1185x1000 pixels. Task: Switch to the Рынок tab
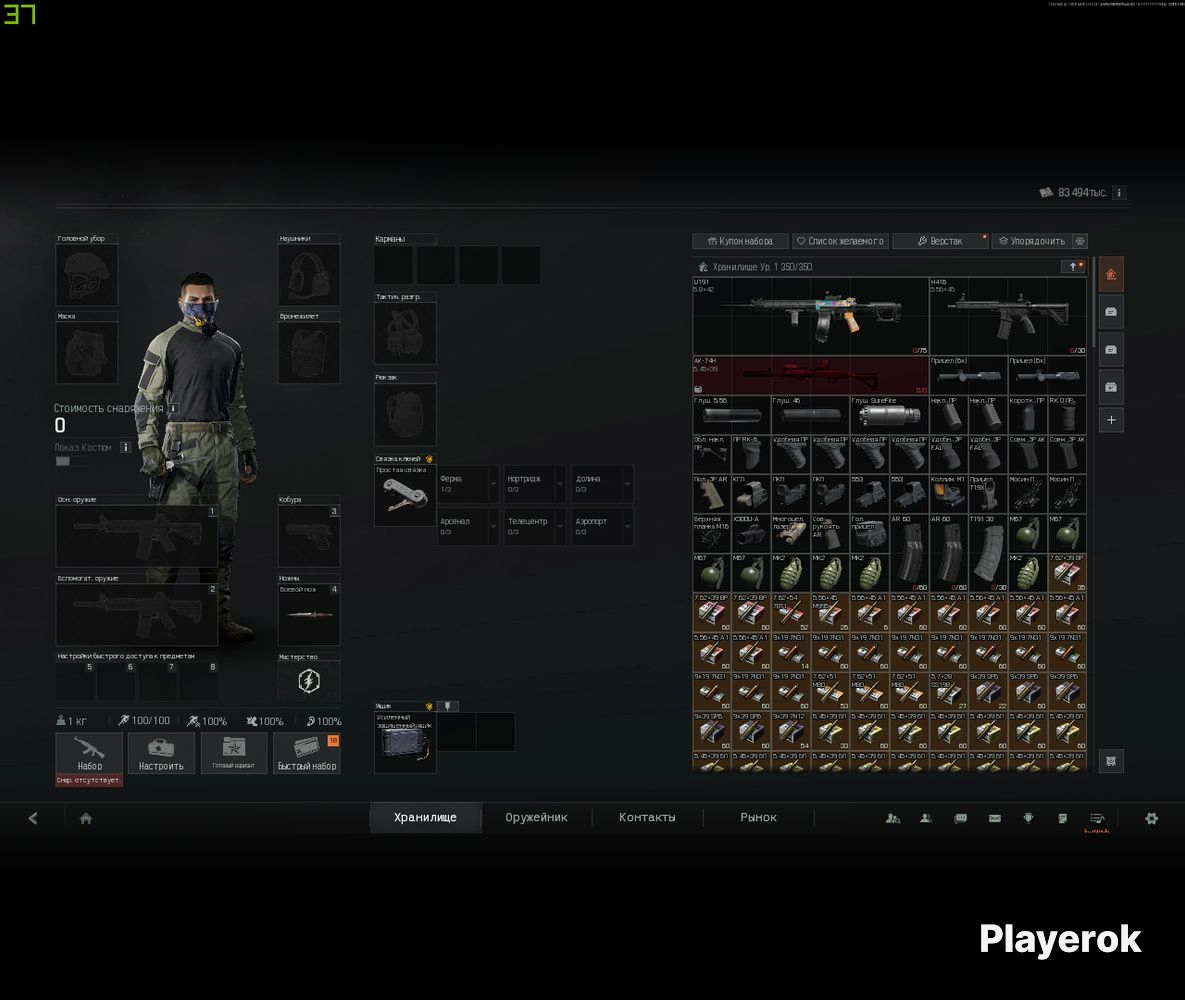point(759,817)
